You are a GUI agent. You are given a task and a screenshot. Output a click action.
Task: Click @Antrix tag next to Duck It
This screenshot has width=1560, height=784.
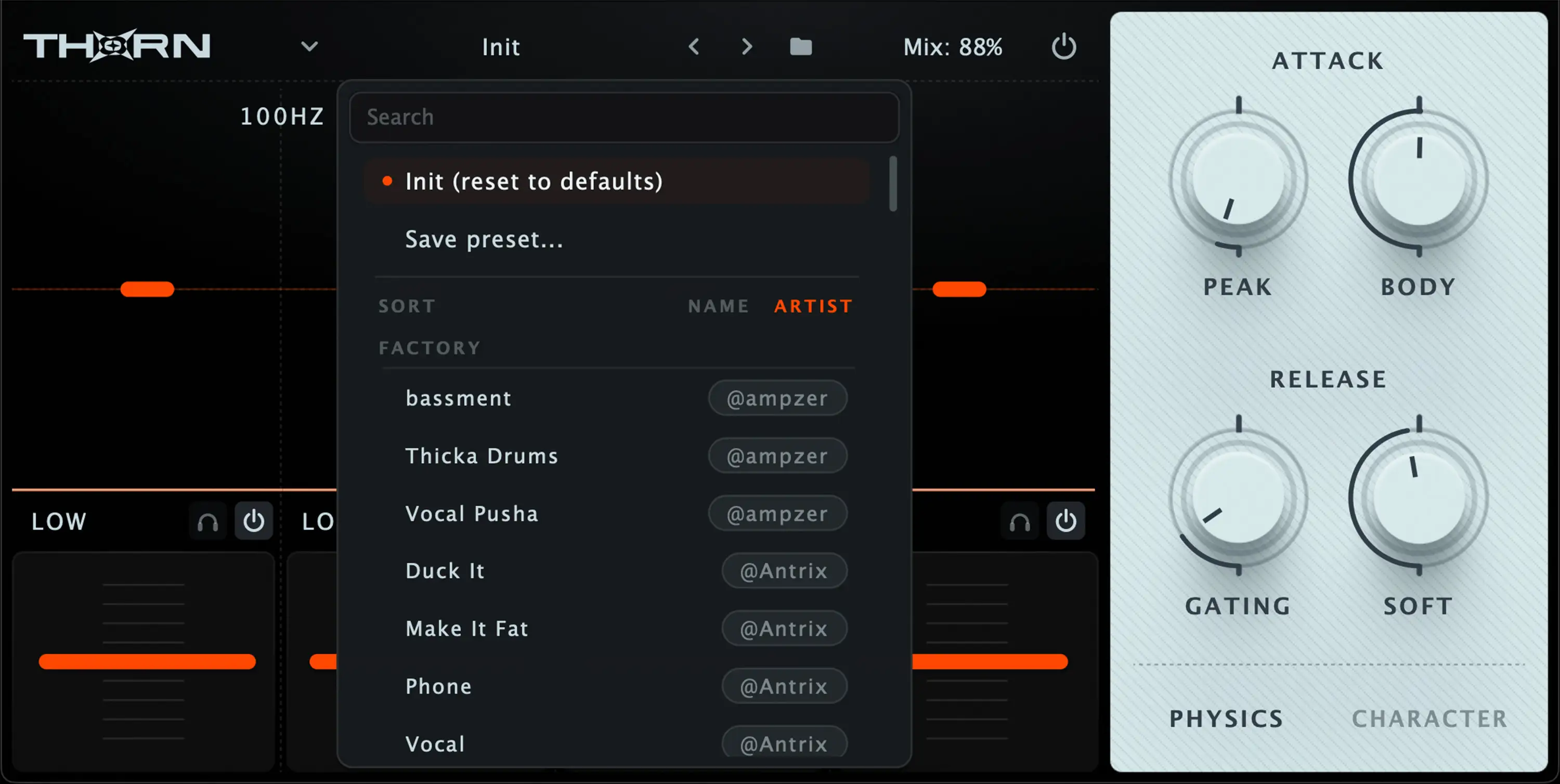784,571
